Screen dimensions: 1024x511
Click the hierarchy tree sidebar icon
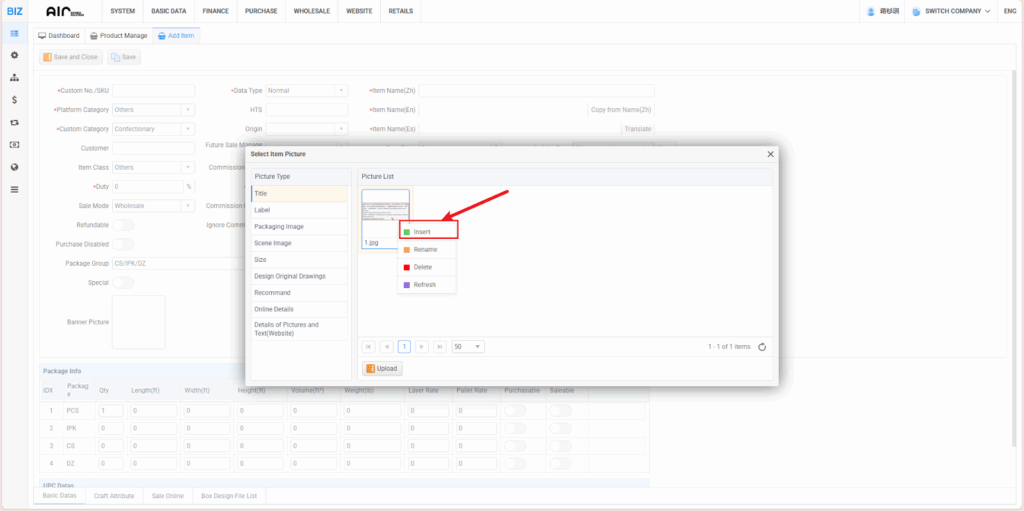pos(14,78)
